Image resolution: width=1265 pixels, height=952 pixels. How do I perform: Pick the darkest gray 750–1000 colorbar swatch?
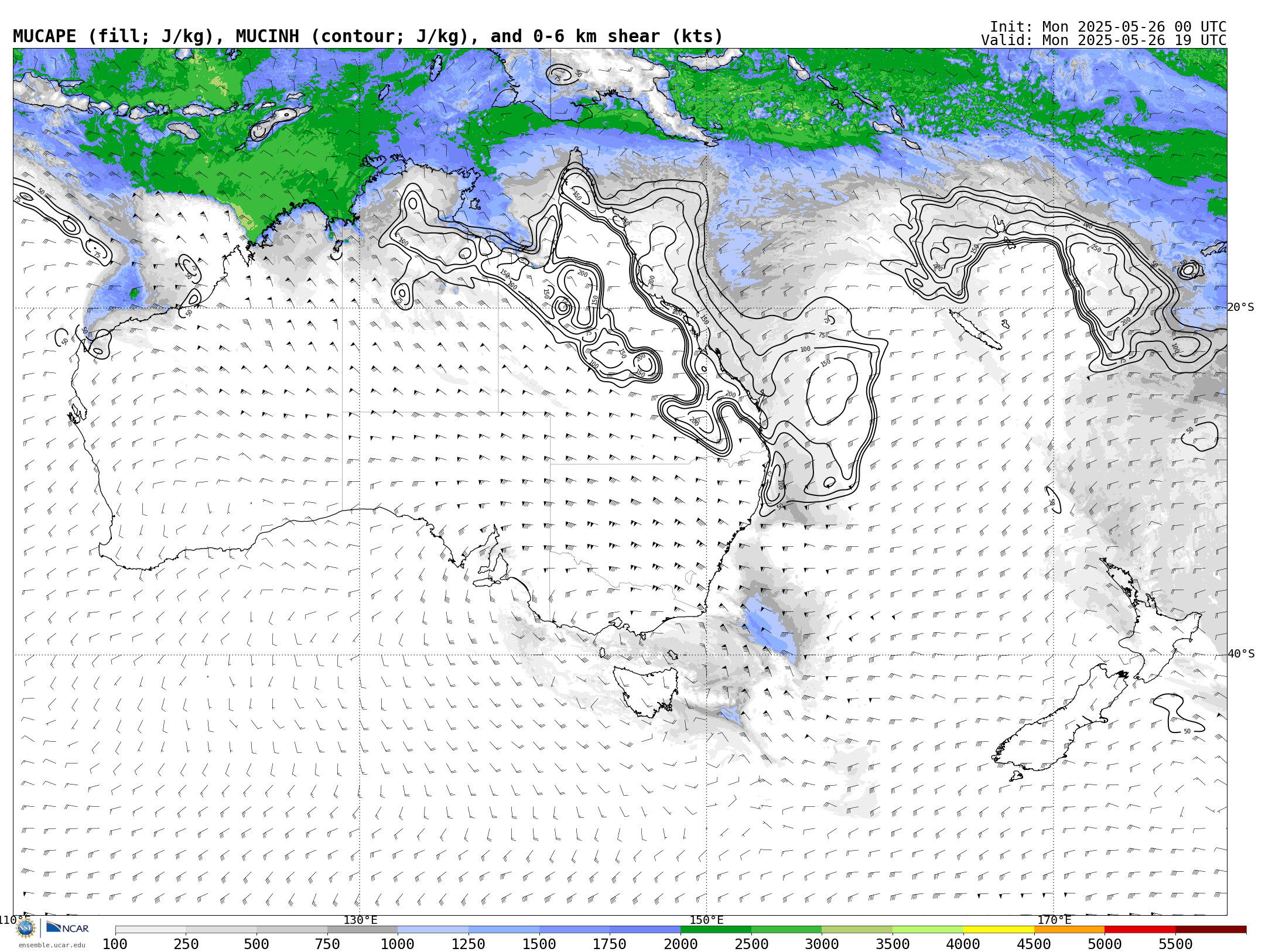tap(363, 930)
